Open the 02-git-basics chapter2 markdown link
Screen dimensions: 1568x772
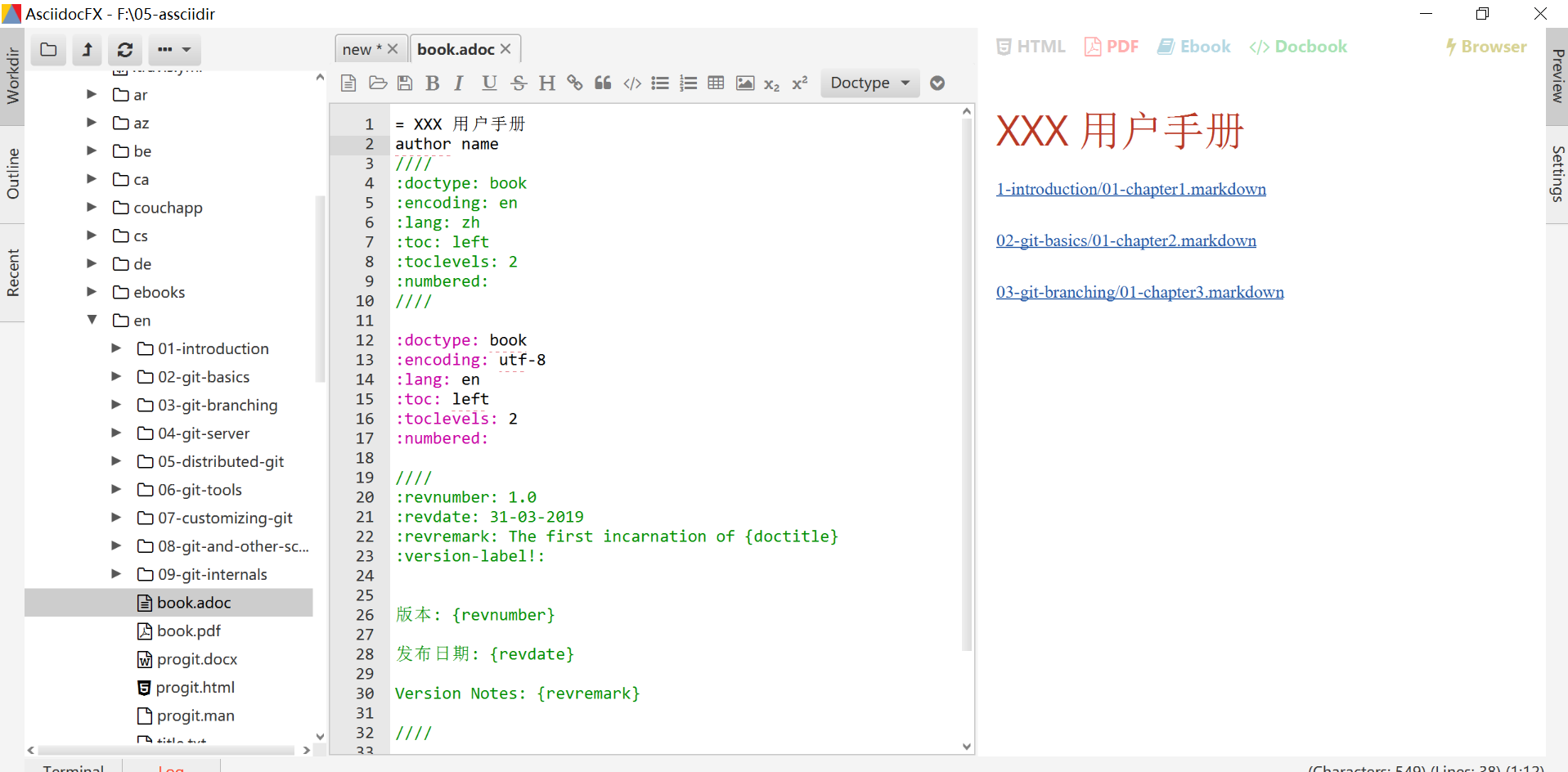(1125, 240)
